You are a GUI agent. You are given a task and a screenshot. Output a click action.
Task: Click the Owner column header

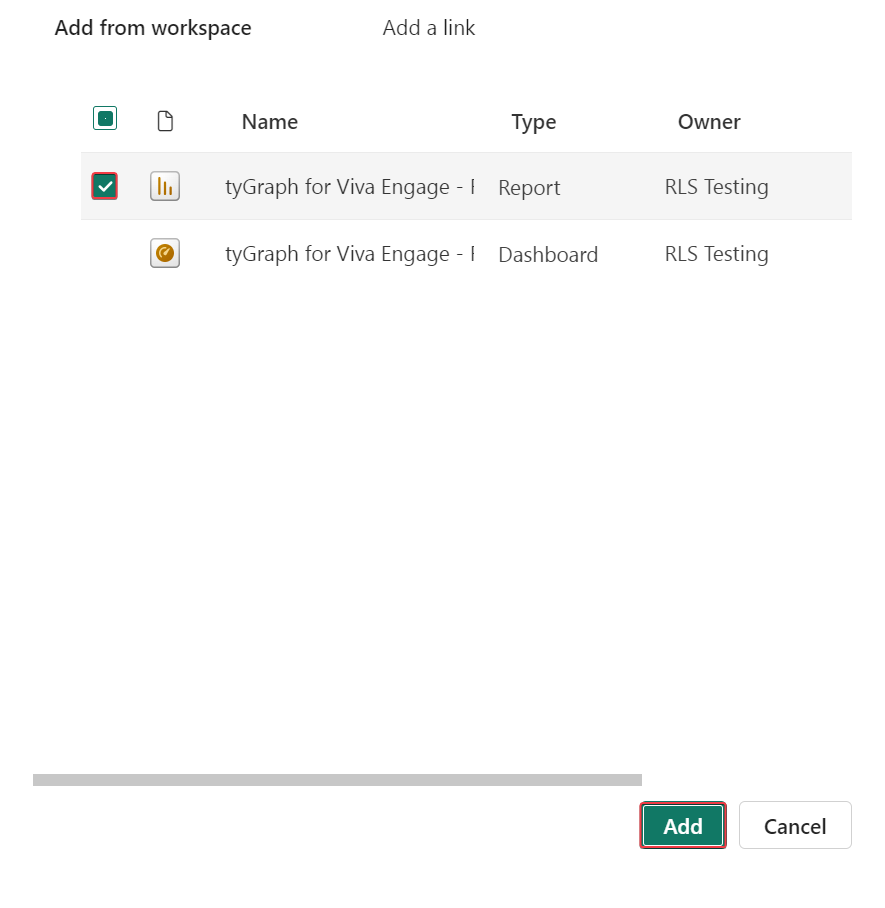tap(708, 121)
